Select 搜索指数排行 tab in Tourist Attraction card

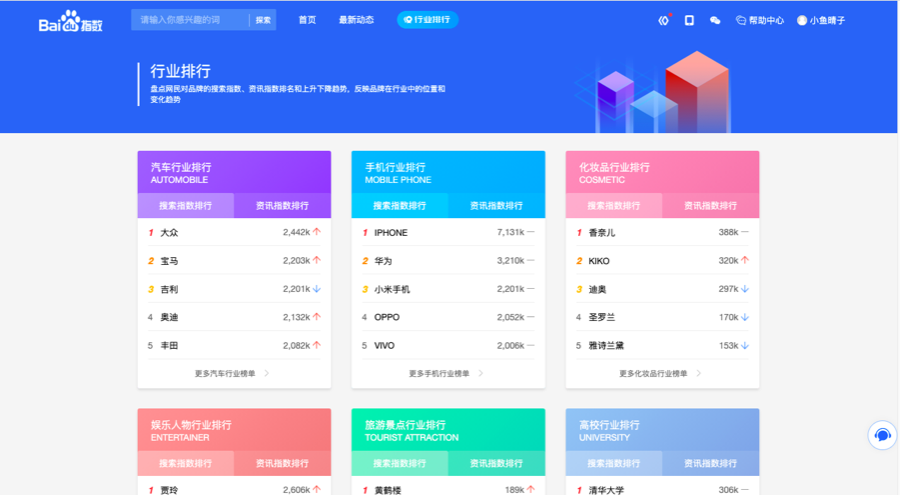(x=399, y=463)
